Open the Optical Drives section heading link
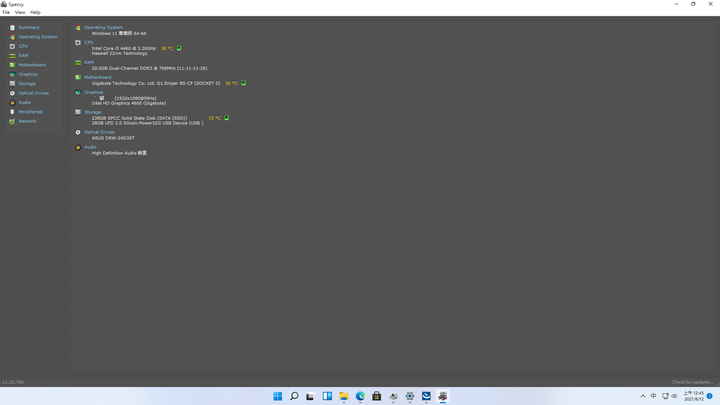The width and height of the screenshot is (720, 405). click(99, 132)
